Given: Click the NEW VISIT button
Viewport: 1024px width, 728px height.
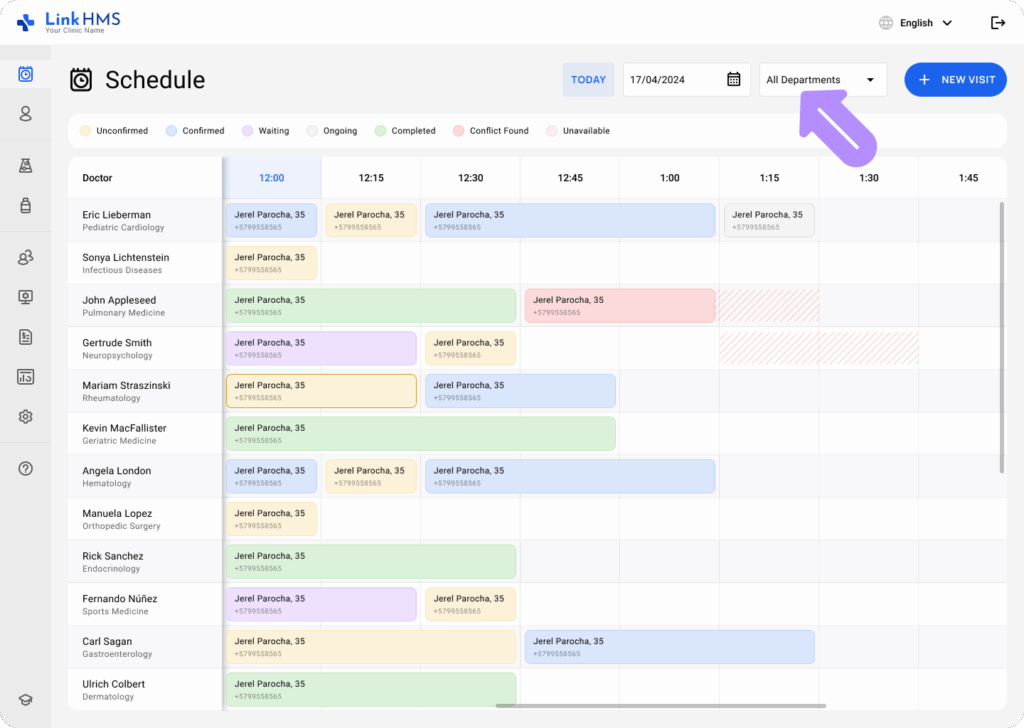Looking at the screenshot, I should [955, 80].
